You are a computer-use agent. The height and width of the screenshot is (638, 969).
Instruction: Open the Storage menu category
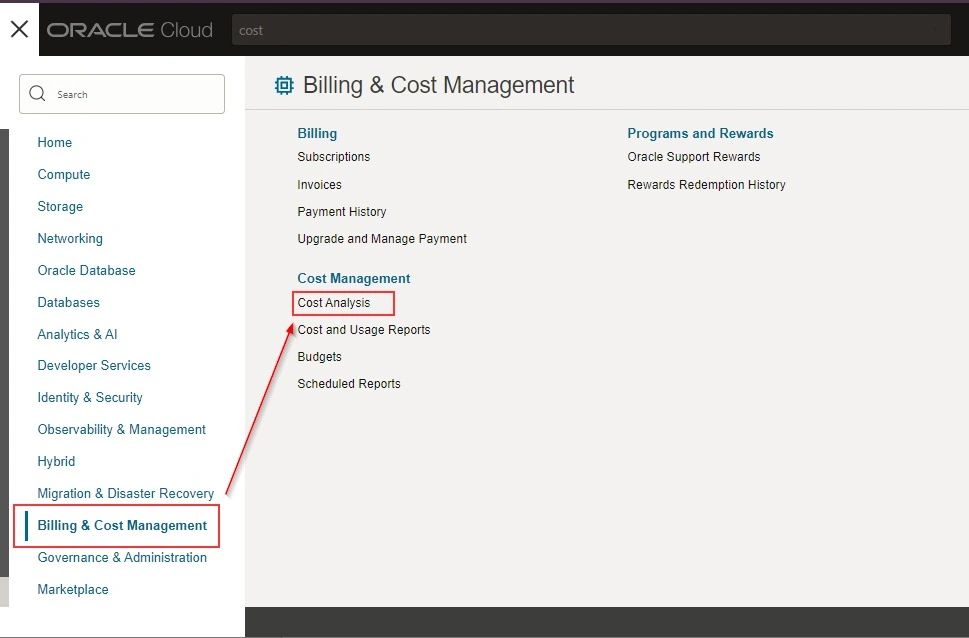point(60,206)
